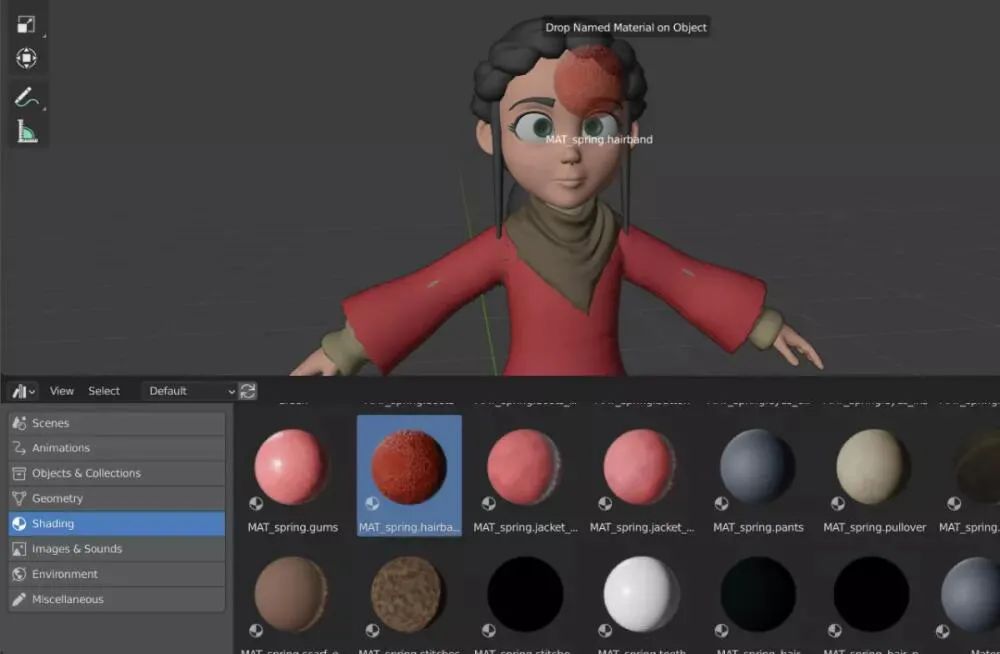The height and width of the screenshot is (654, 1000).
Task: Activate the Annotate pencil tool
Action: coord(26,98)
